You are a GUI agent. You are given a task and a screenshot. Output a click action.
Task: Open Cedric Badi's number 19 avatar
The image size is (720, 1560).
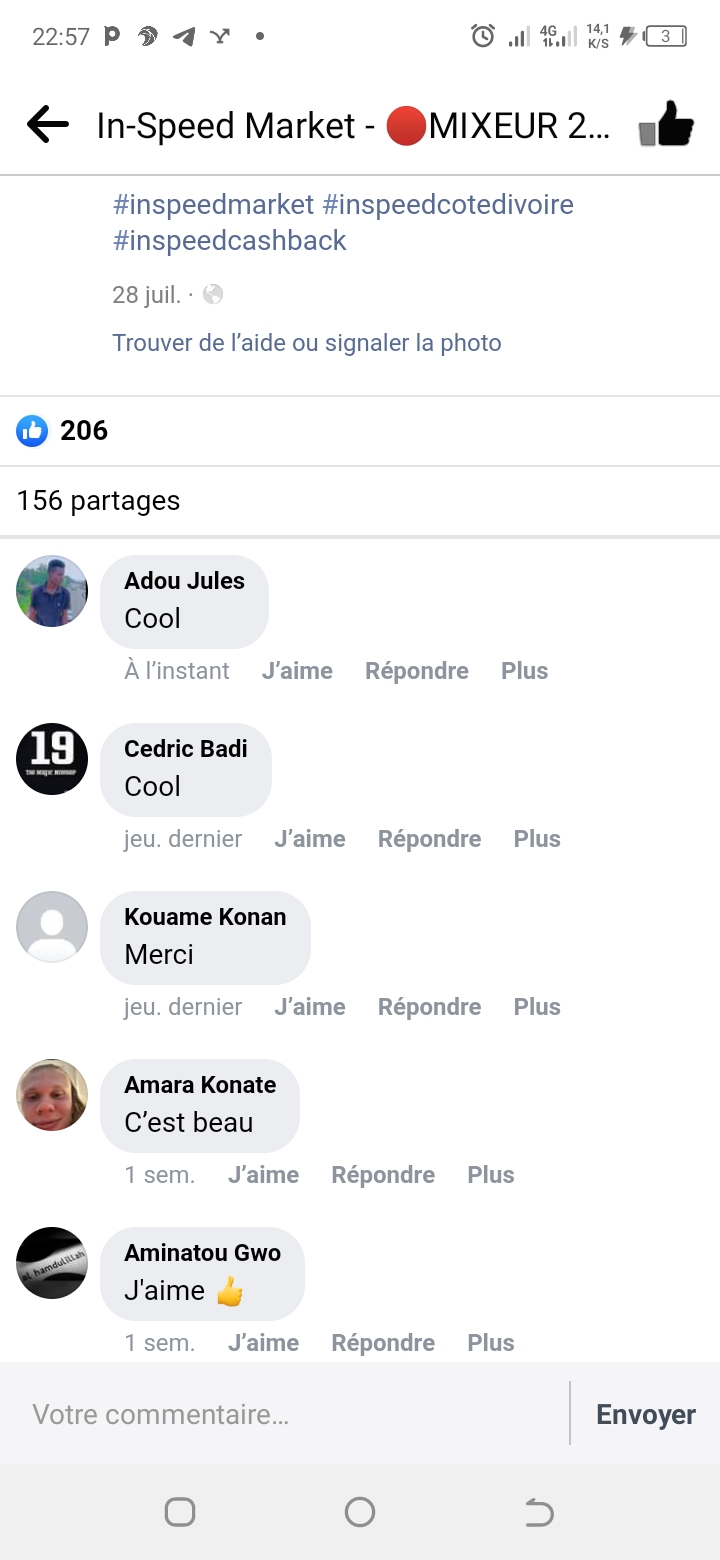(52, 759)
